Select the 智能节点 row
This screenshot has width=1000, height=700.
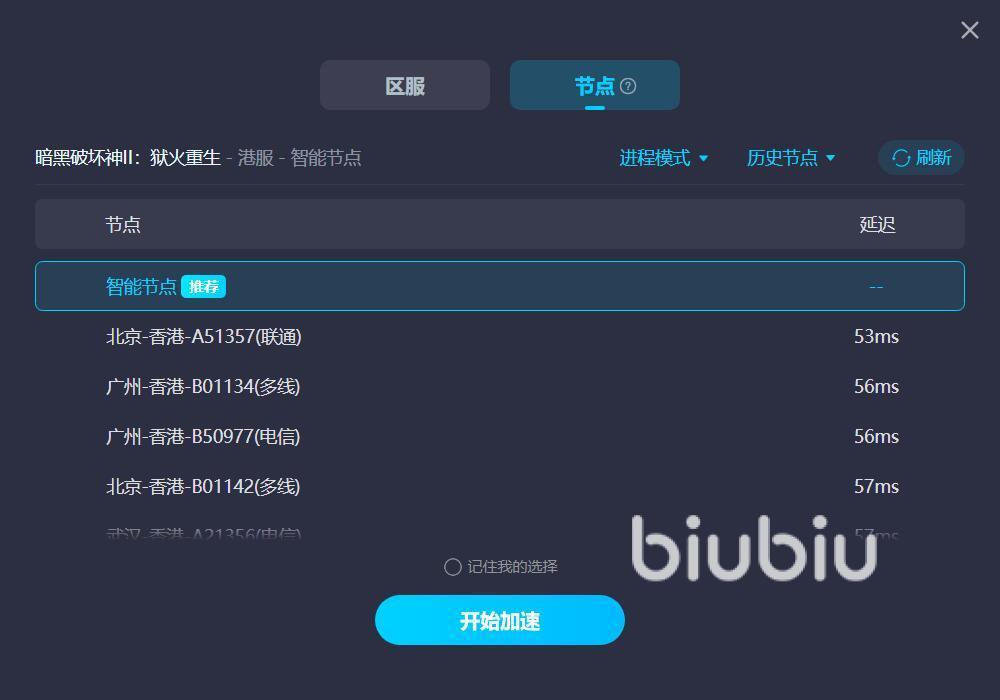(499, 286)
